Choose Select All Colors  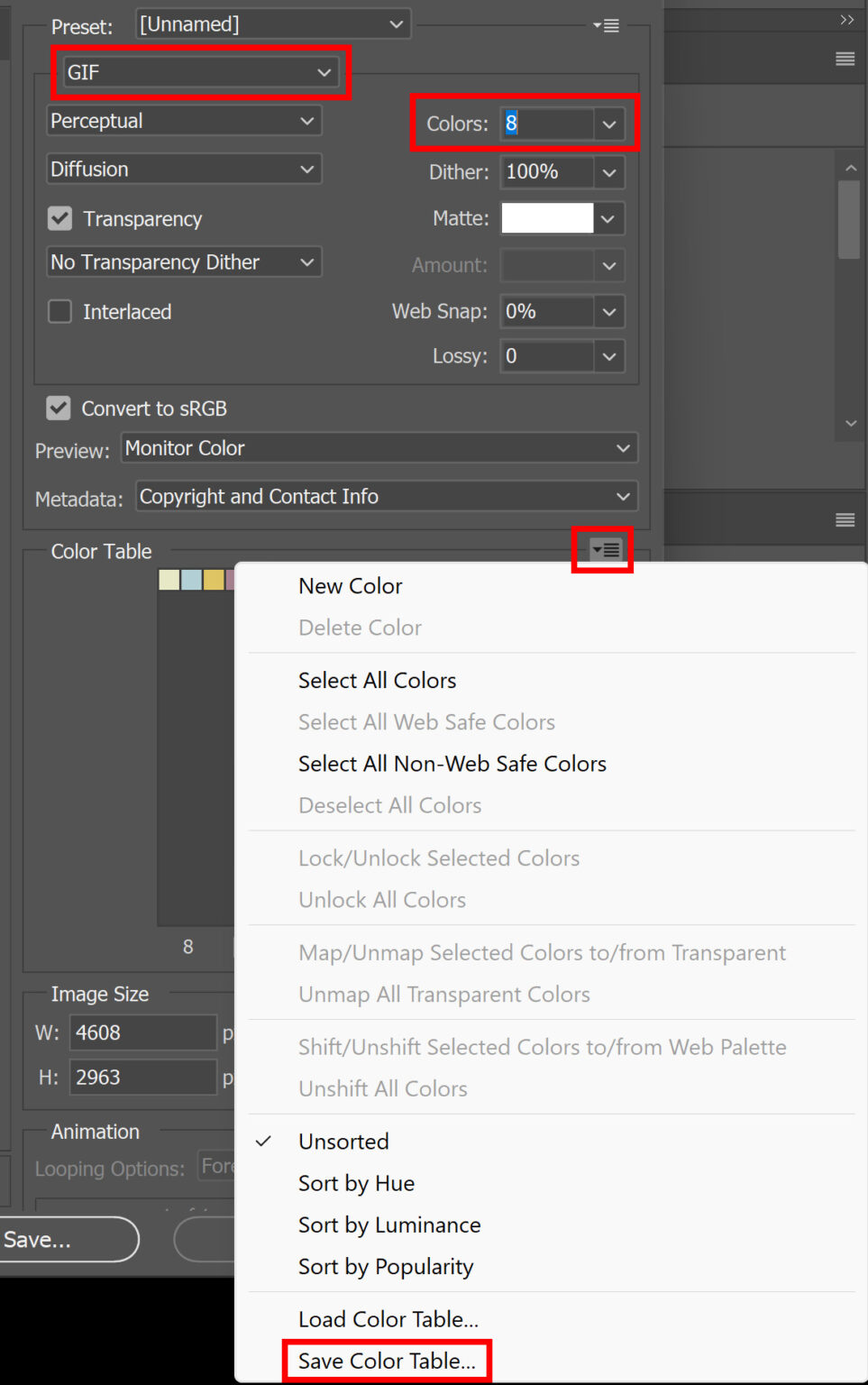377,680
